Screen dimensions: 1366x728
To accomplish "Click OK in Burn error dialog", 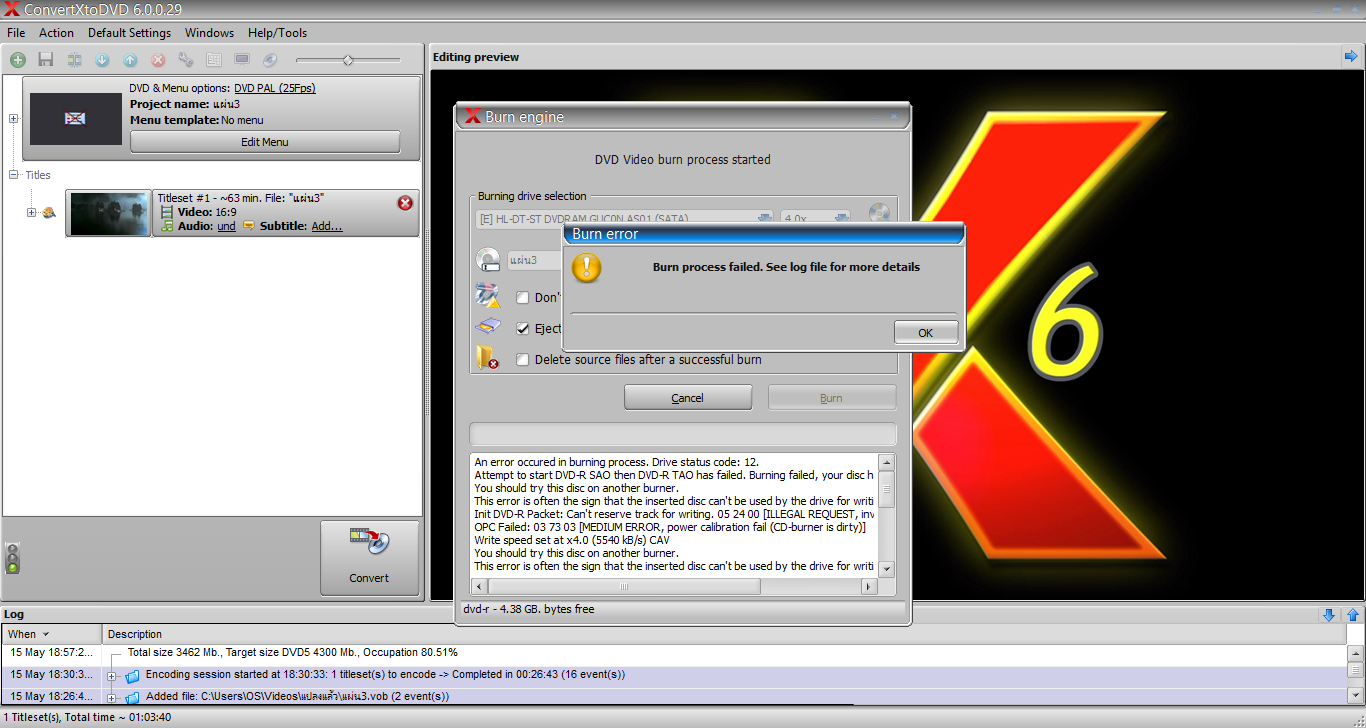I will (x=926, y=333).
